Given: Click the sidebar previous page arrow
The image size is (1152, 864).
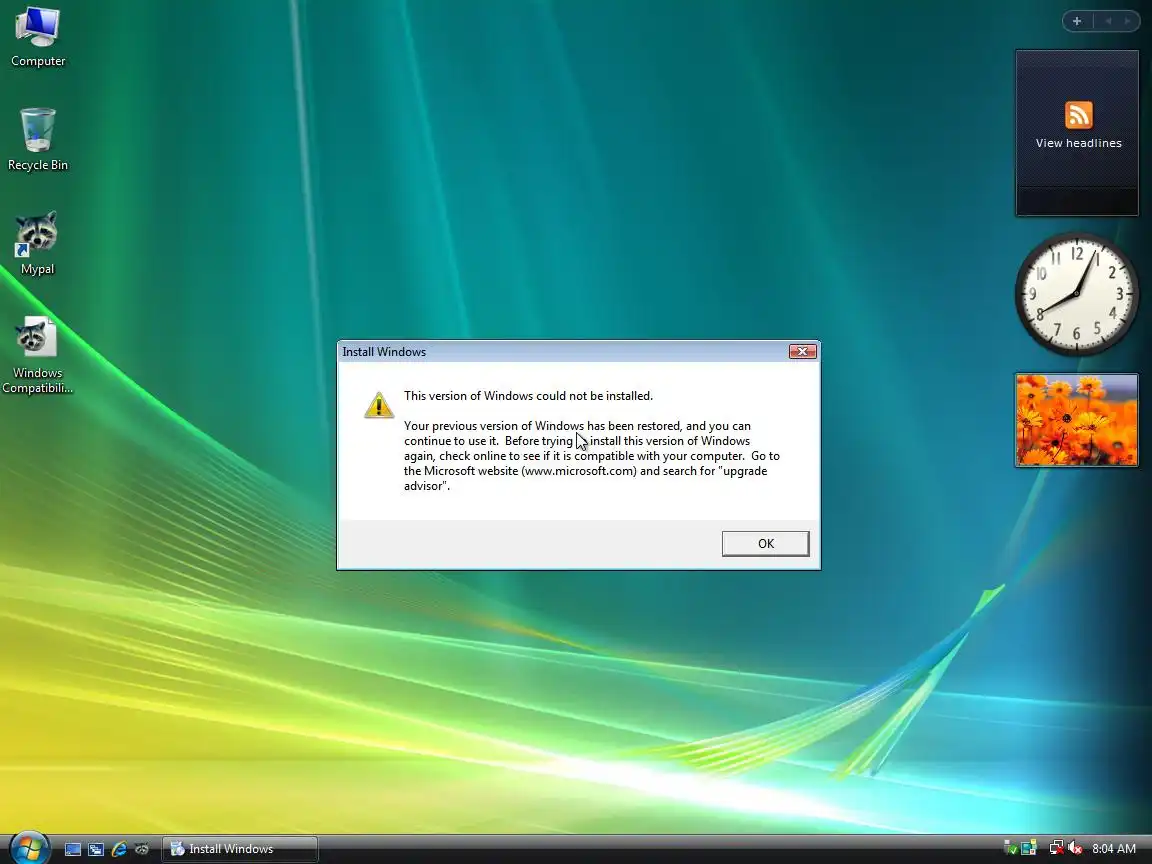Looking at the screenshot, I should [x=1108, y=21].
